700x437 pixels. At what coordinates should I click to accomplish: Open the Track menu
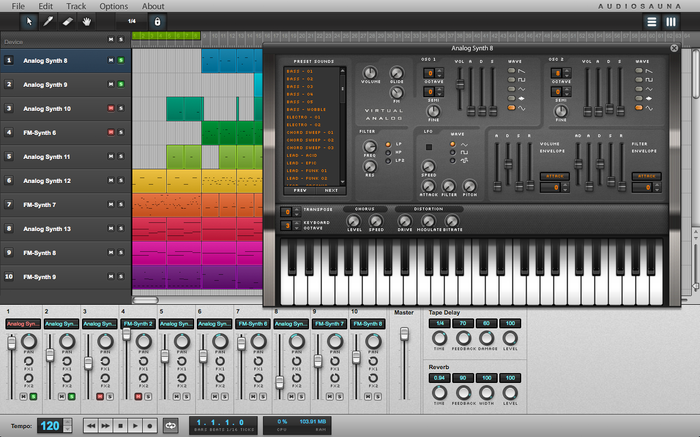click(x=76, y=6)
